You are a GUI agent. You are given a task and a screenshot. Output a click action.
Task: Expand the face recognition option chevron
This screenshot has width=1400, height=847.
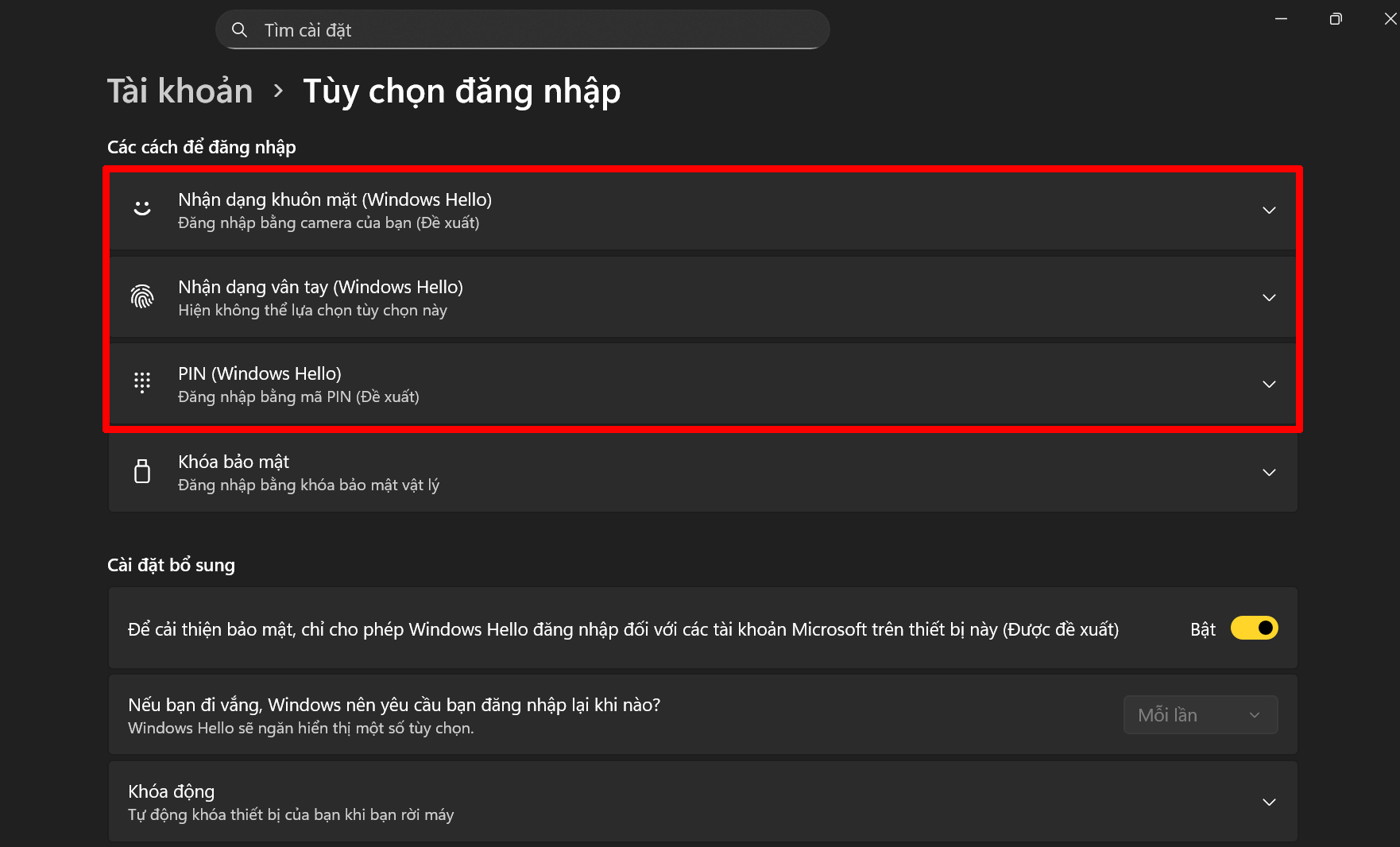1269,211
